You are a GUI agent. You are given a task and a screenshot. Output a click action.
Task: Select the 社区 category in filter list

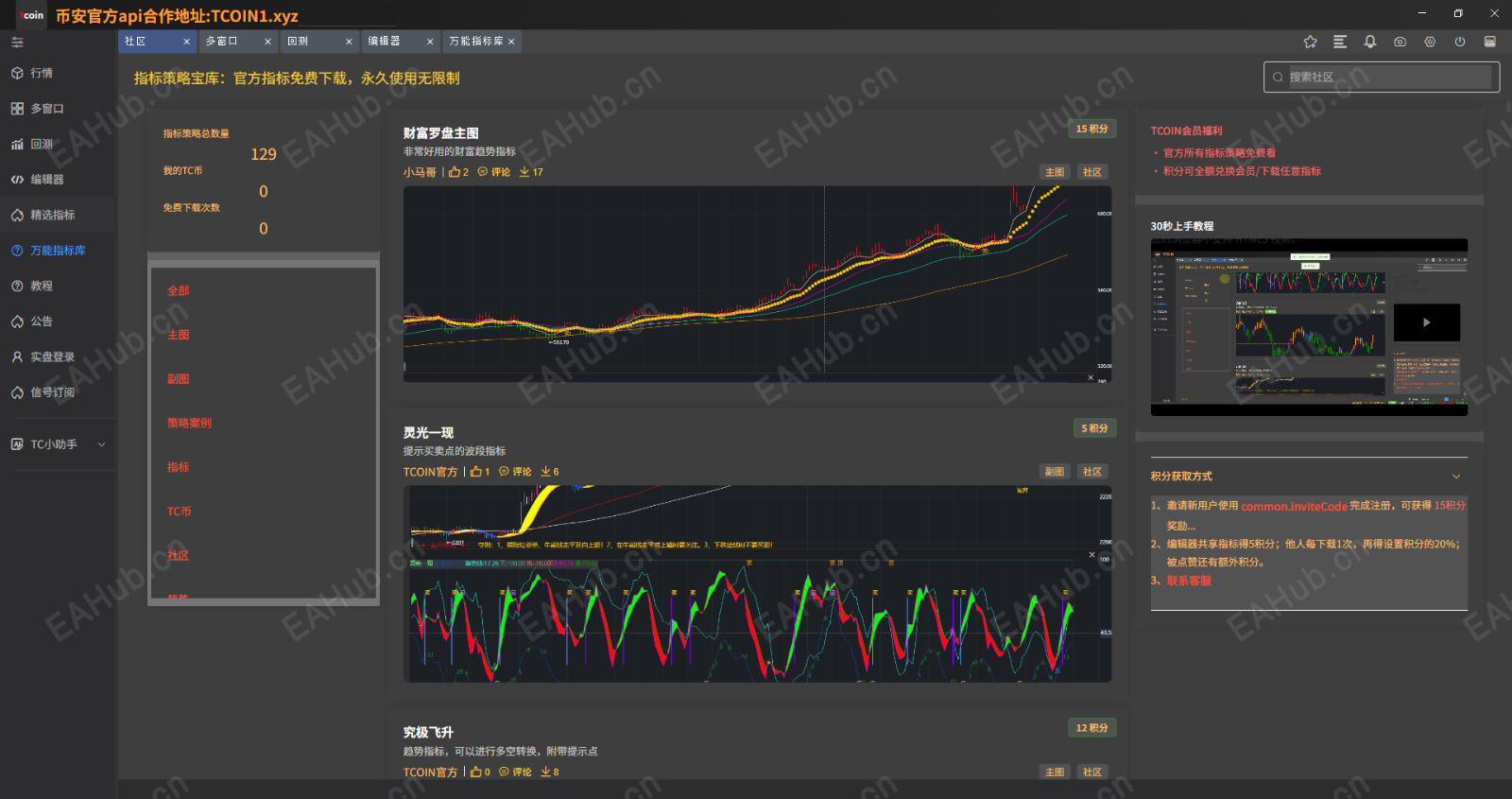pos(179,556)
